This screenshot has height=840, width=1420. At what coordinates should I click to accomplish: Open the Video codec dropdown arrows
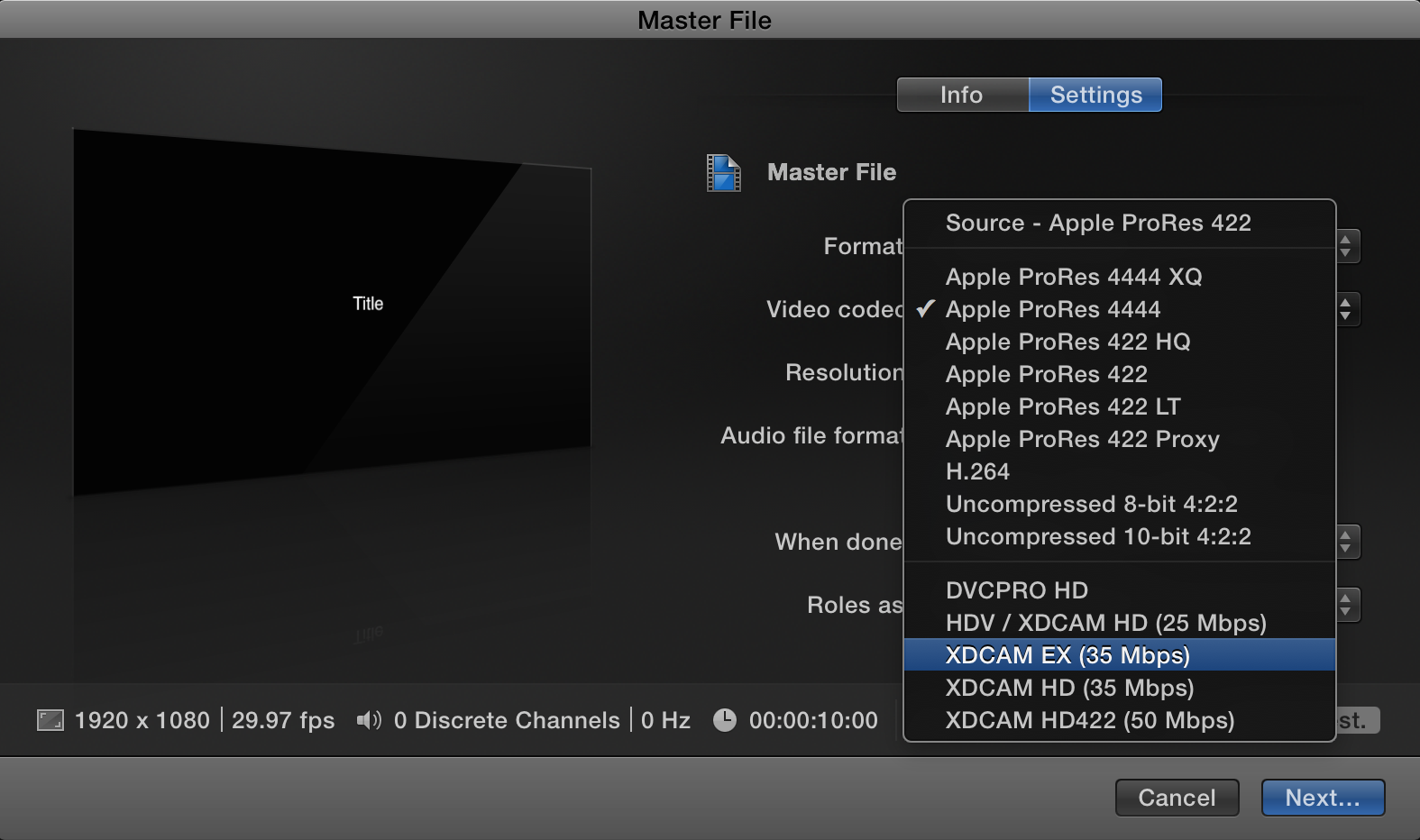click(x=1346, y=309)
